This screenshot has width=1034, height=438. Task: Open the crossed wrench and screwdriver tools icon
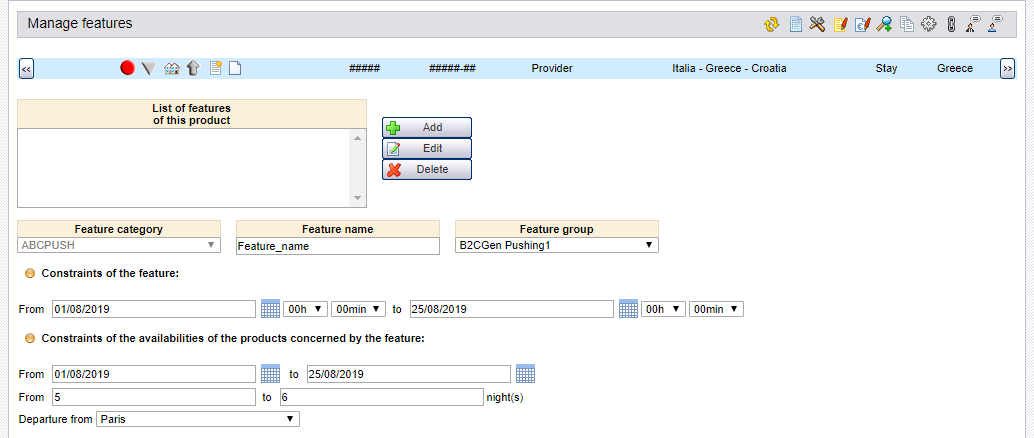pyautogui.click(x=817, y=24)
